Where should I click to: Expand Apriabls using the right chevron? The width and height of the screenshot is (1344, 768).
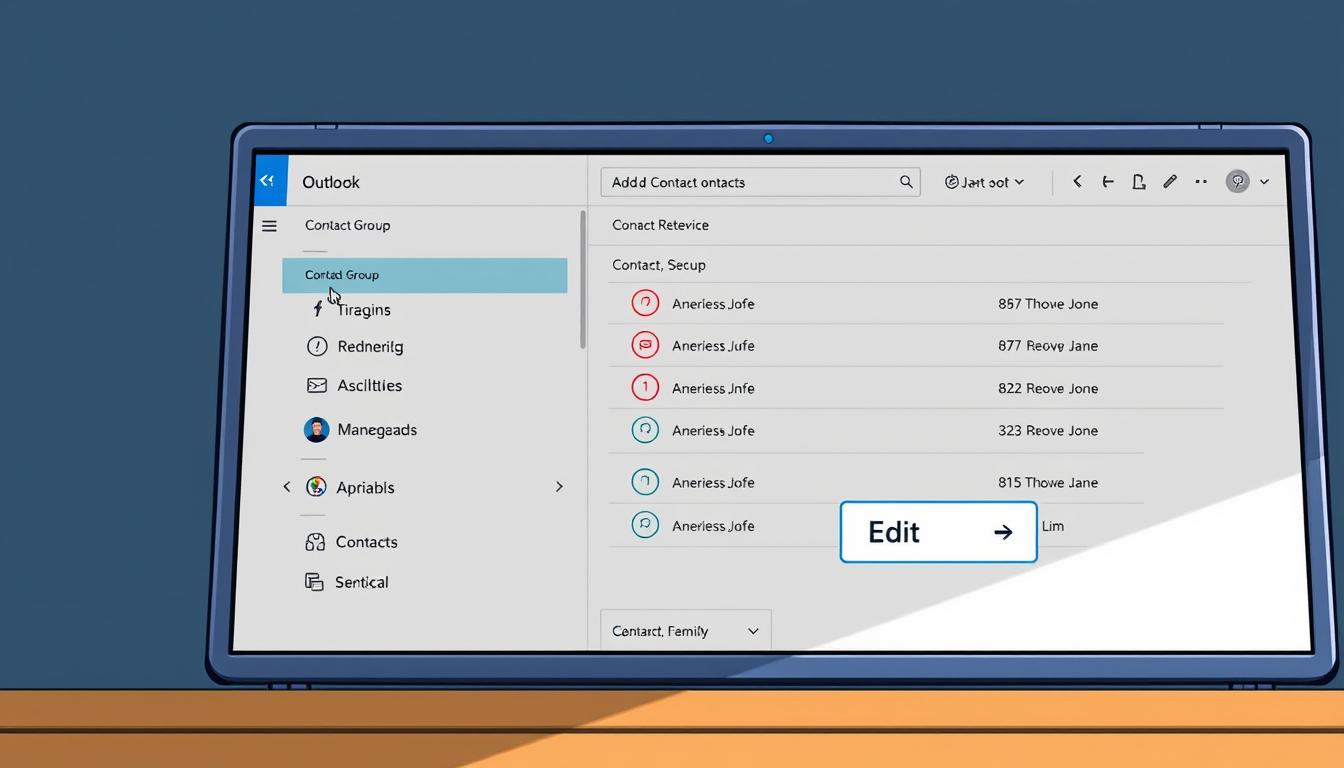pos(559,486)
